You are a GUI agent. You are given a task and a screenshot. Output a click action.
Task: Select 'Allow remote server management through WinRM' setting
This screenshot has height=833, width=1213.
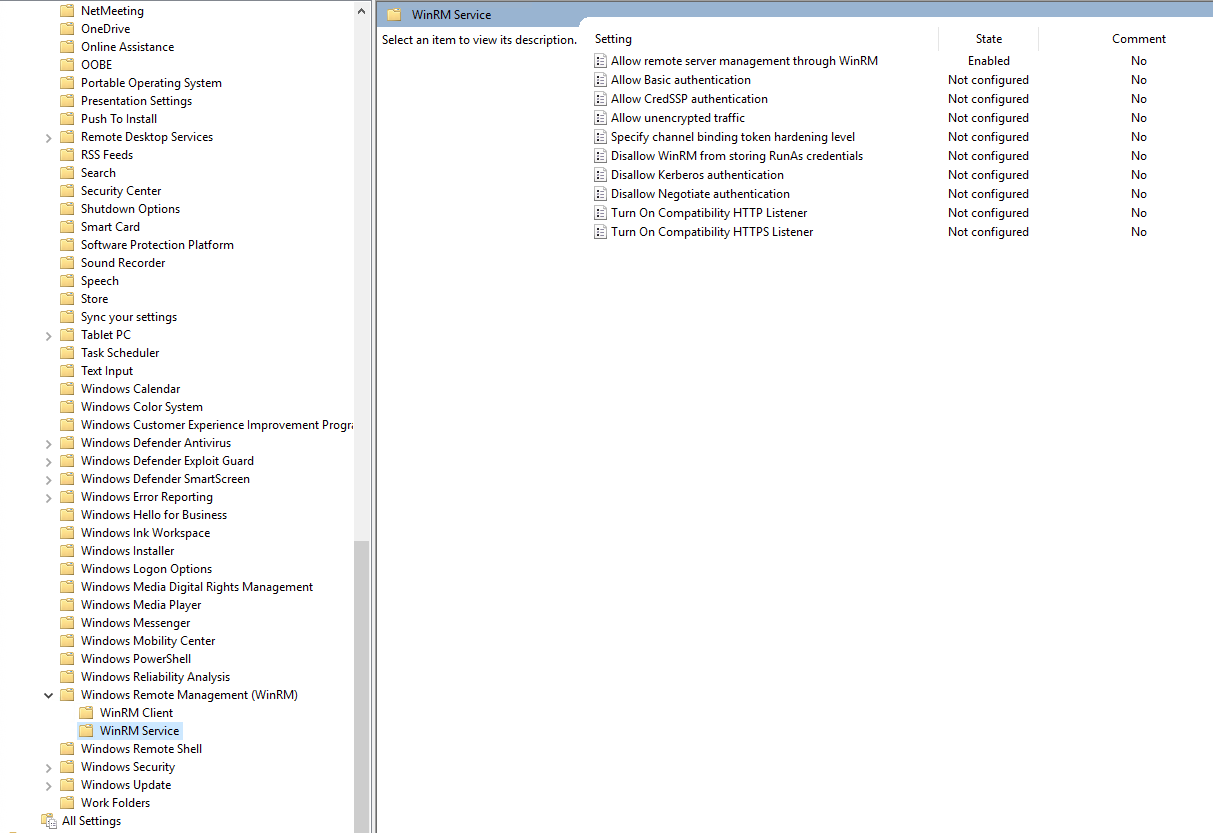(x=744, y=61)
